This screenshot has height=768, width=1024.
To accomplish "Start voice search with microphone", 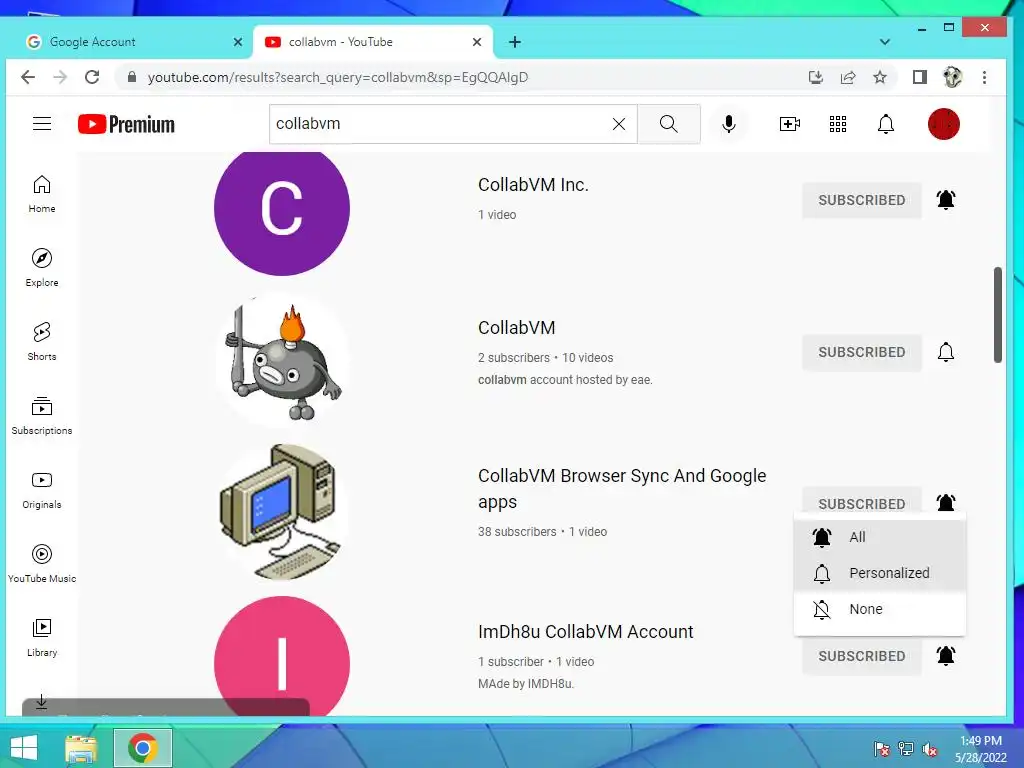I will [729, 124].
